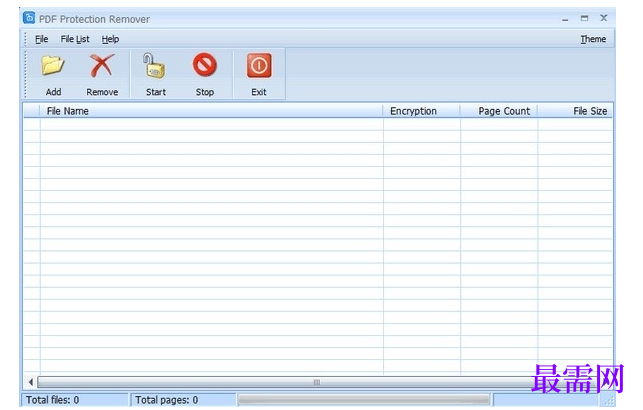The height and width of the screenshot is (410, 643).
Task: Click the PDF Protection Remover title icon
Action: coord(29,18)
